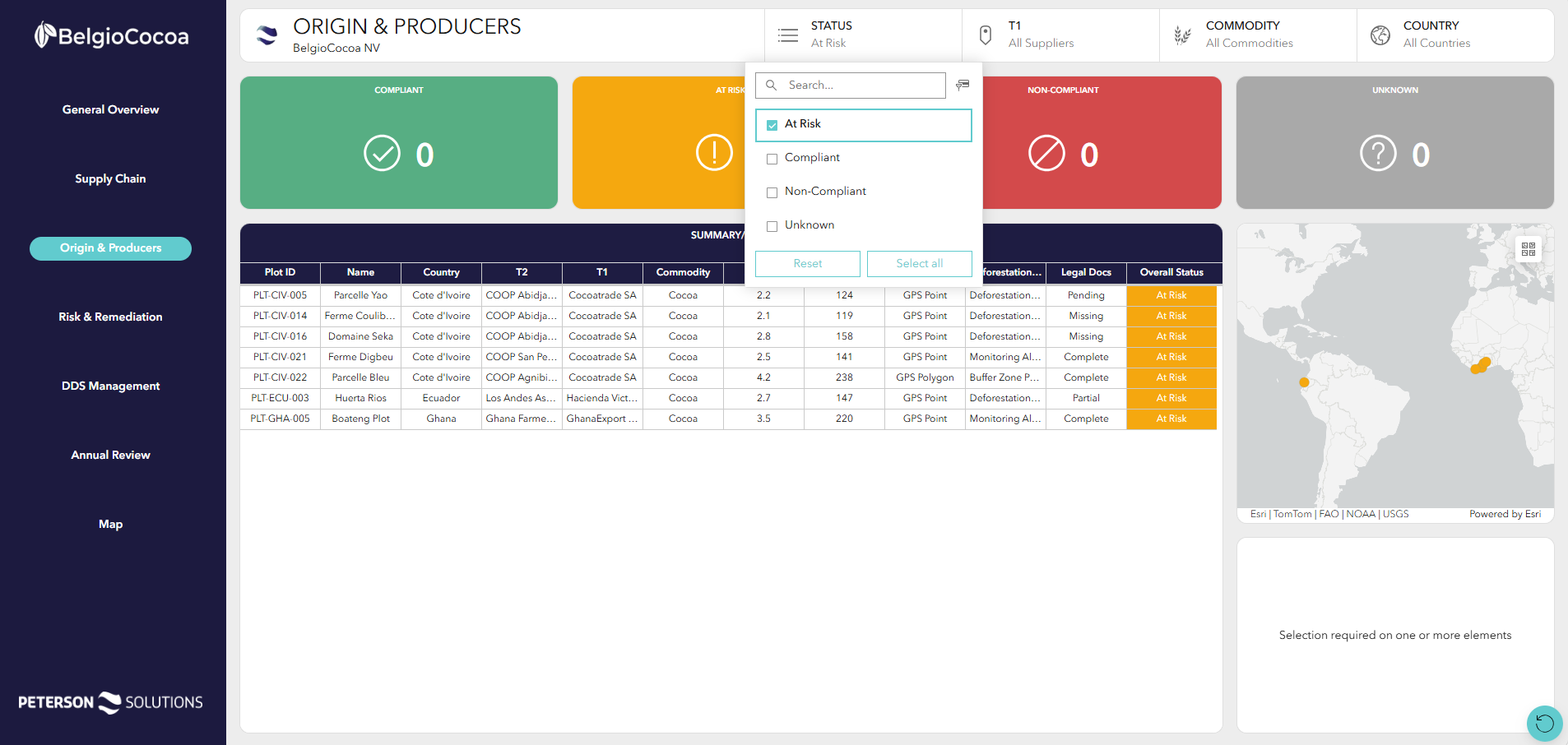Open the STATUS filter dropdown
The height and width of the screenshot is (745, 1568).
pyautogui.click(x=863, y=35)
